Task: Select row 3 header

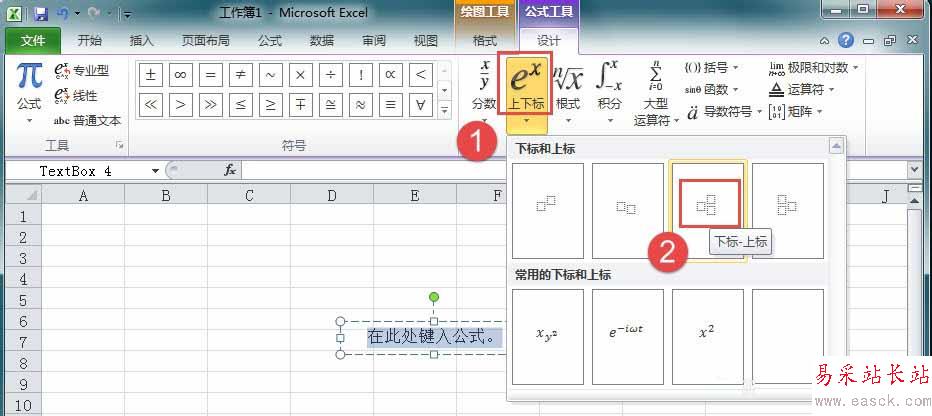Action: coord(23,258)
